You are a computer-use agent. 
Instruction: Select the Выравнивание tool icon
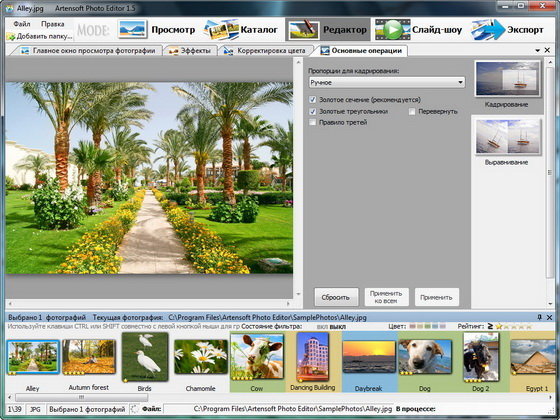point(507,137)
